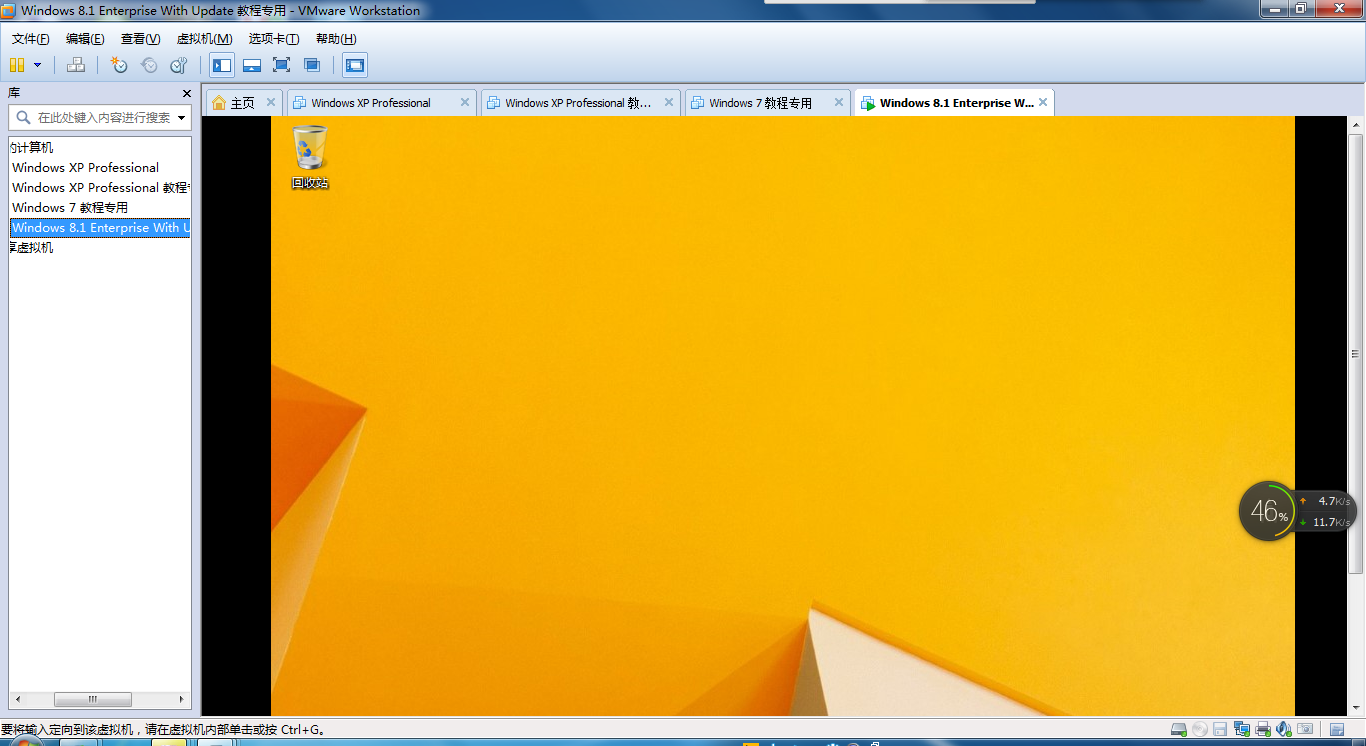1366x746 pixels.
Task: Close the 库 library panel with X
Action: [x=186, y=93]
